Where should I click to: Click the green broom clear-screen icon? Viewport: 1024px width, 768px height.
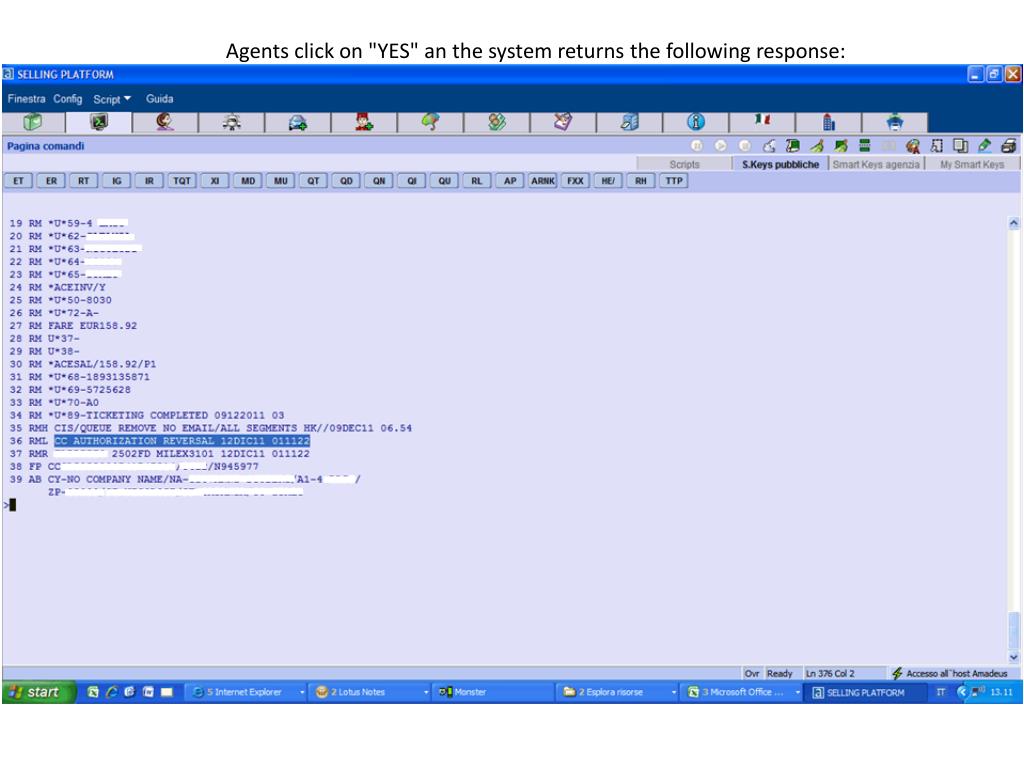(817, 146)
